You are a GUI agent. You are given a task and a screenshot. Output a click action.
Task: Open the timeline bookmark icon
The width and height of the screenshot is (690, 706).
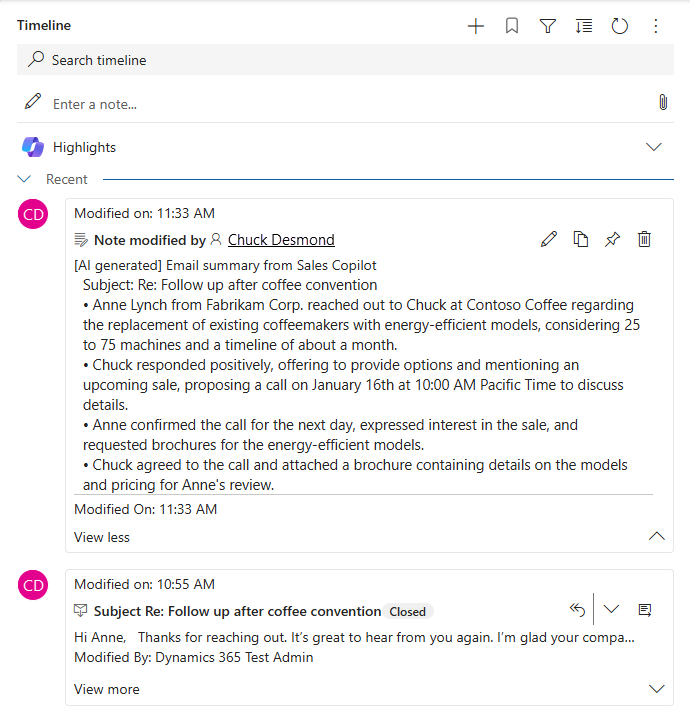point(512,26)
